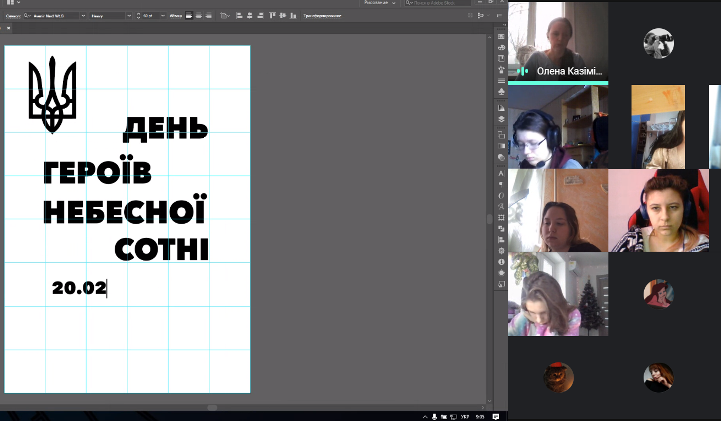Viewport: 721px width, 421px height.
Task: Open the OpenType panel (O icon)
Action: pos(501,194)
